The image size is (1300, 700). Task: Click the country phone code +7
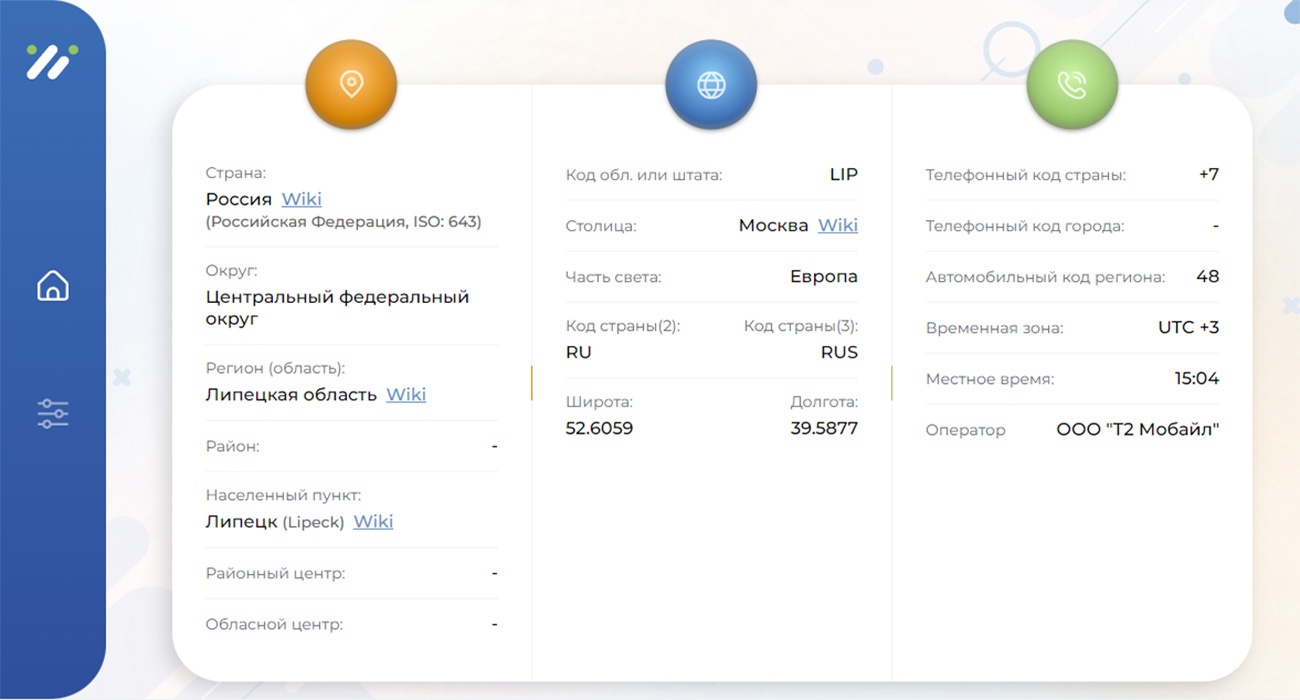point(1208,174)
